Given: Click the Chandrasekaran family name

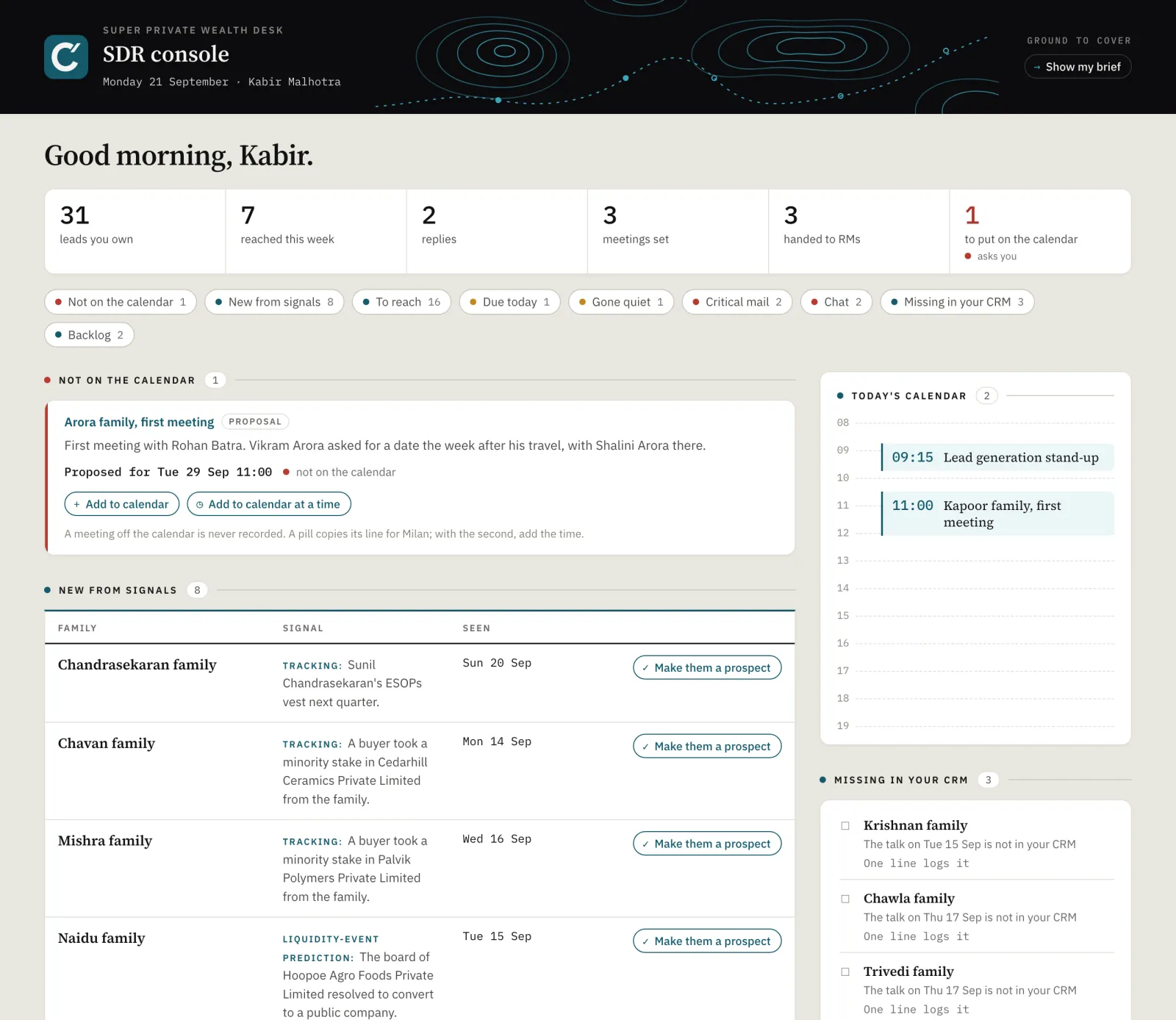Looking at the screenshot, I should tap(137, 664).
